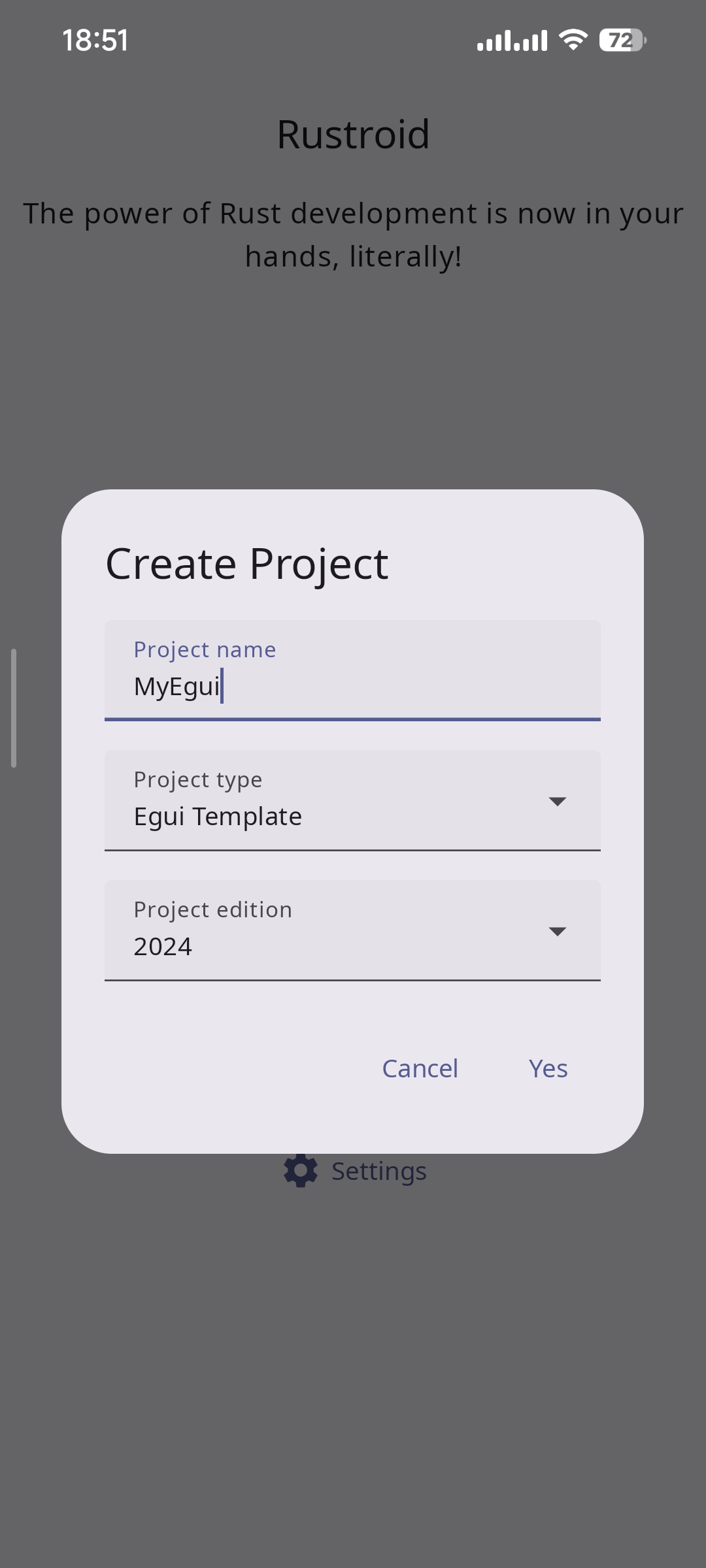Select the Project type chevron arrow
Viewport: 706px width, 1568px height.
click(x=557, y=802)
